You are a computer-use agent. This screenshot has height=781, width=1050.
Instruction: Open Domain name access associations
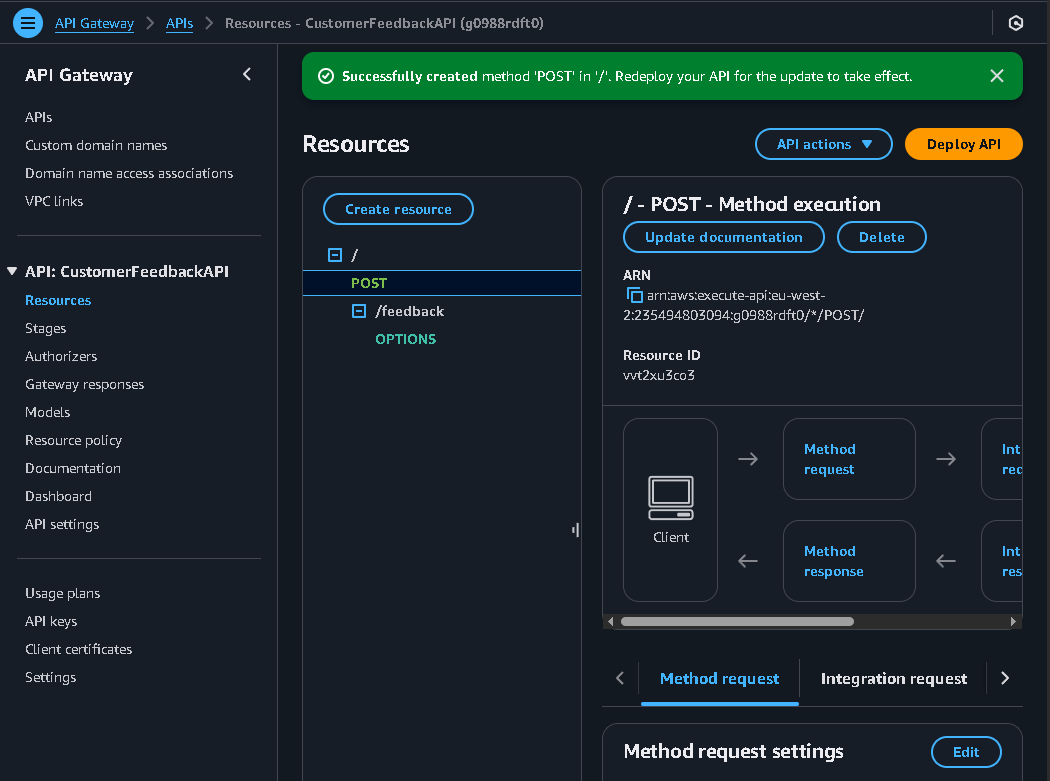(x=129, y=173)
